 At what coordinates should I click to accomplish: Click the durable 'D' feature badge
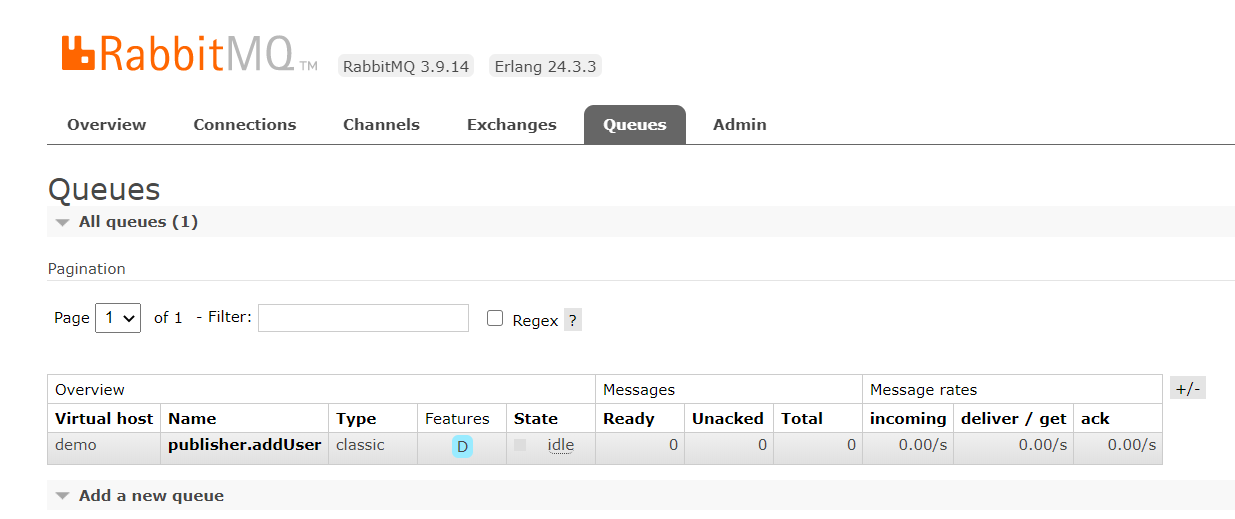462,446
